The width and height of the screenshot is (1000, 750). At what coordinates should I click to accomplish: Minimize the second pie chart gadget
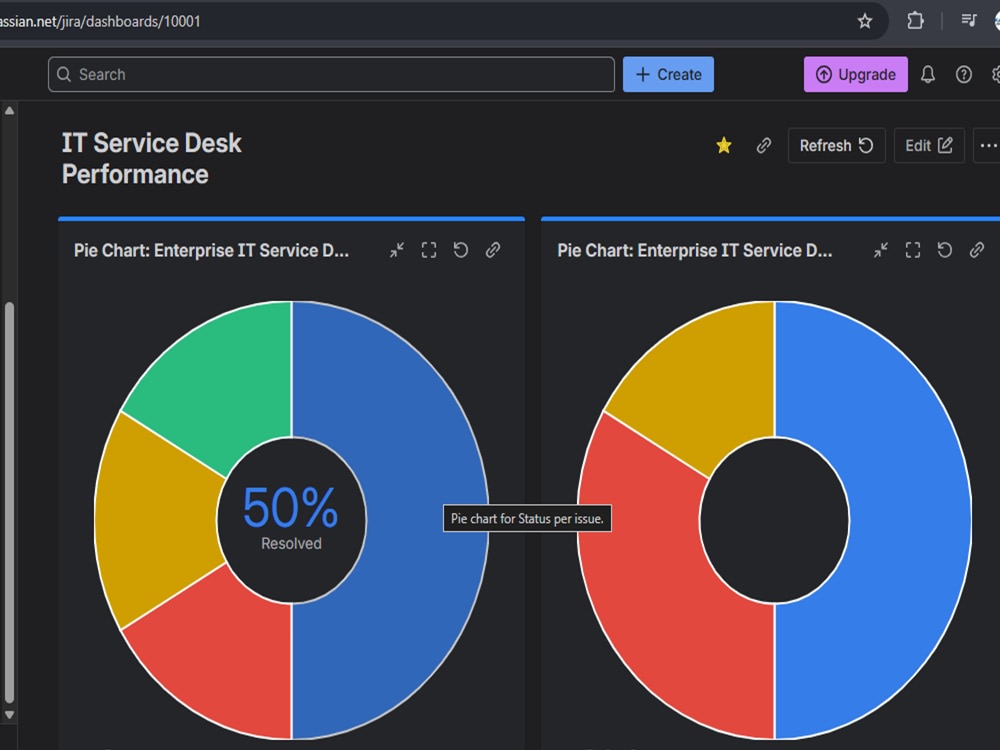pyautogui.click(x=881, y=250)
